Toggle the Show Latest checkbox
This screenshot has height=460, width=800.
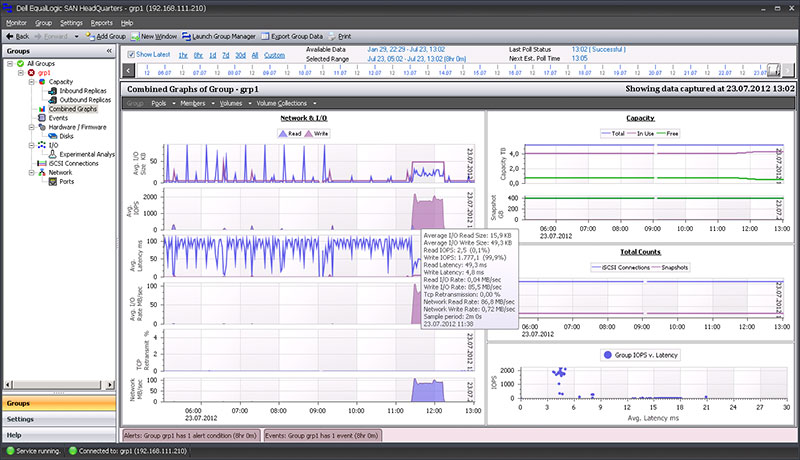[x=131, y=55]
